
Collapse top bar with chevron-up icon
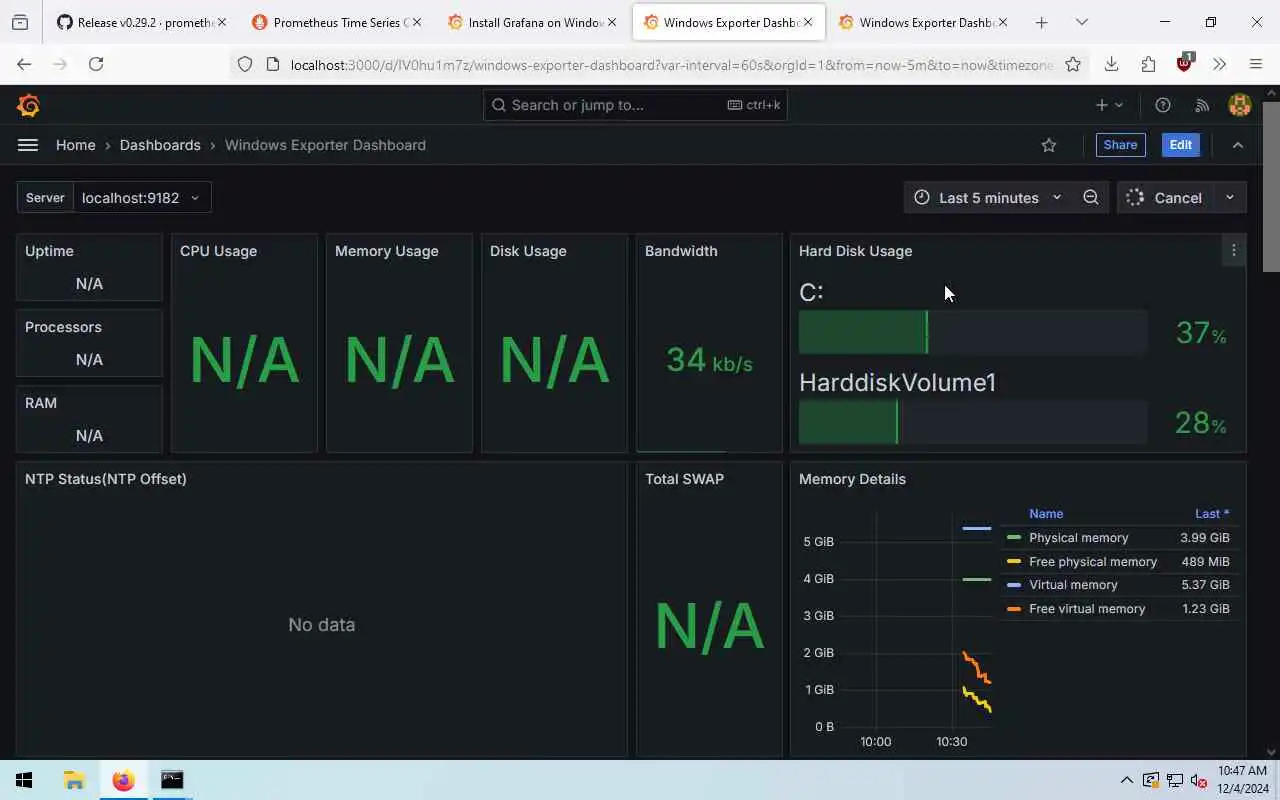point(1238,145)
